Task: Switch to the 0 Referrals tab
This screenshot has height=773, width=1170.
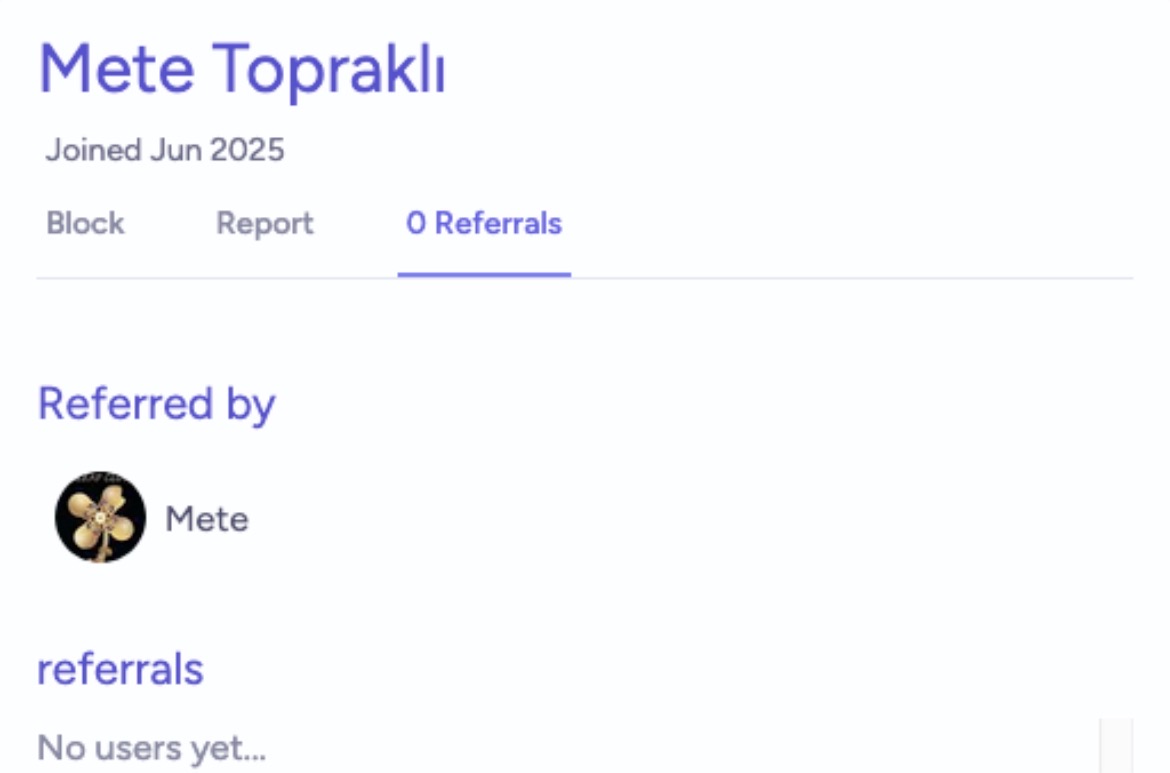Action: click(484, 223)
